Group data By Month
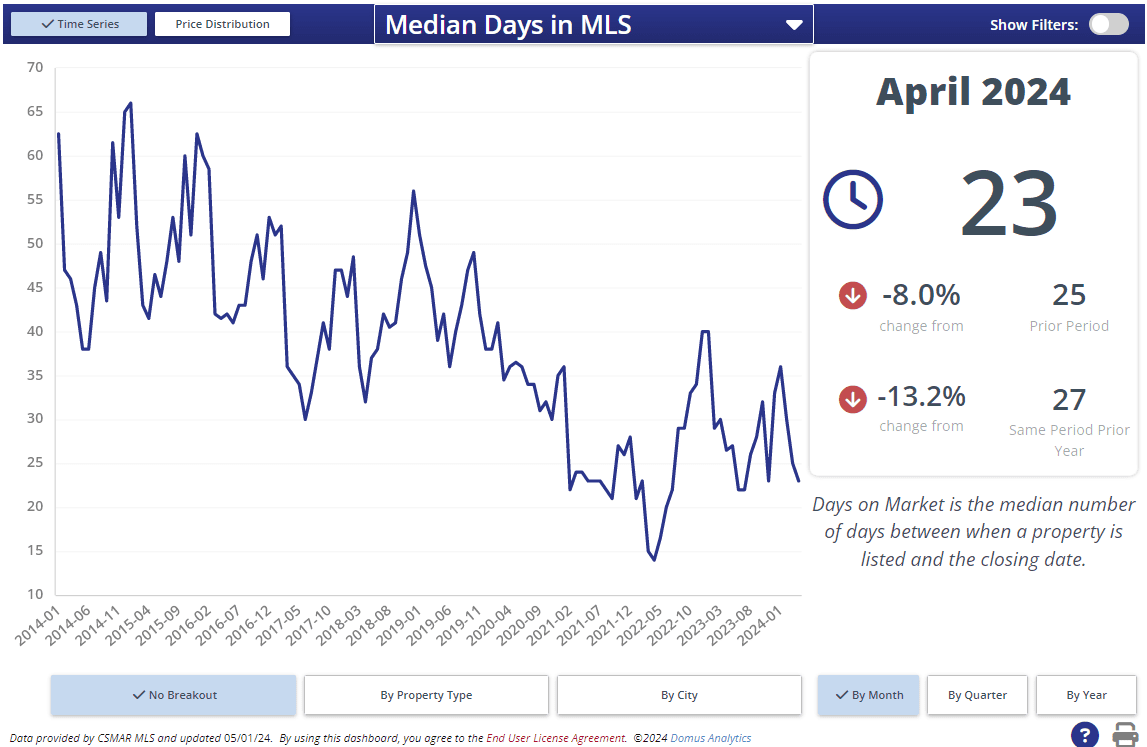The height and width of the screenshot is (747, 1147). click(x=868, y=695)
